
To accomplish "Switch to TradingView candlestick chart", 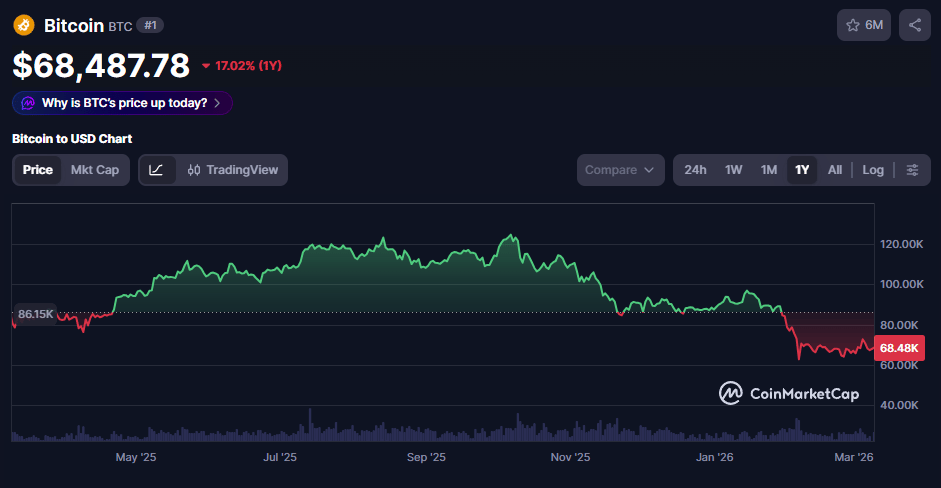I will coord(232,170).
